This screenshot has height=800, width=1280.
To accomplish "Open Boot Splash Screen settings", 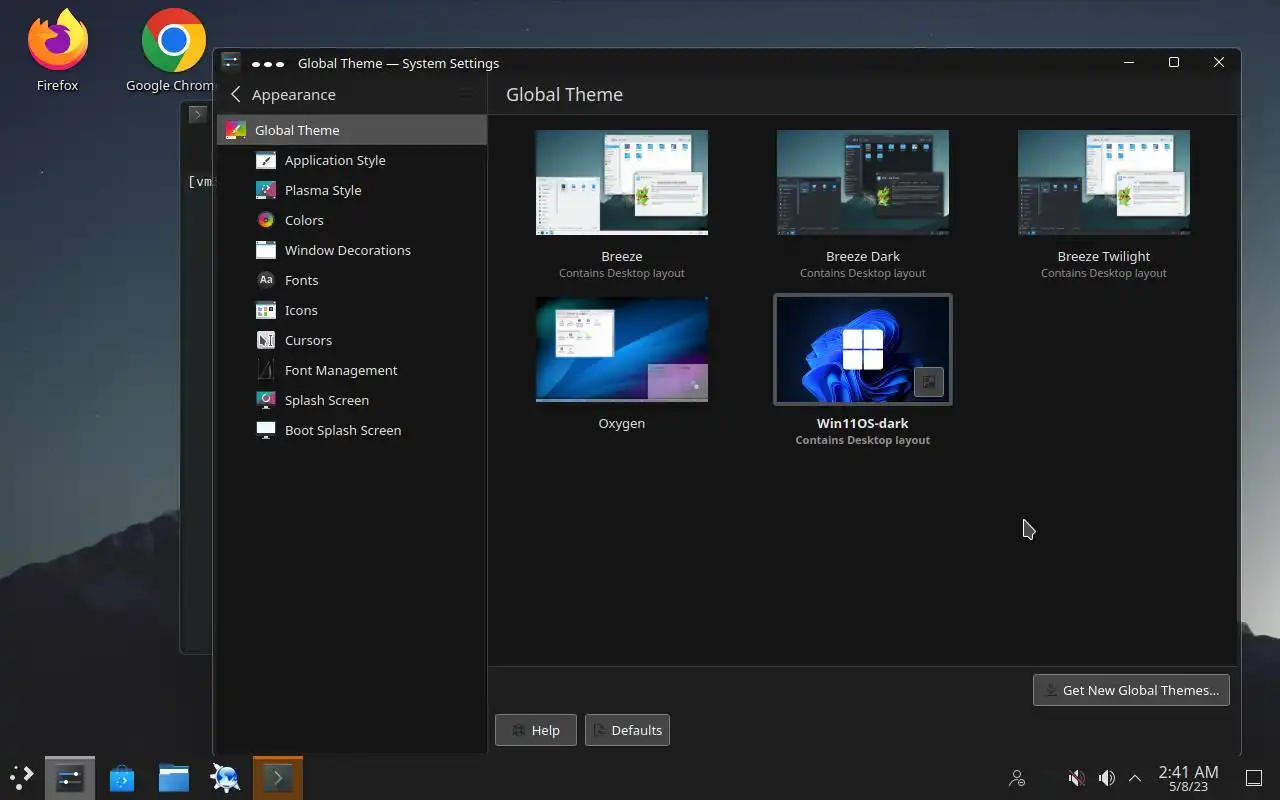I will (x=352, y=430).
